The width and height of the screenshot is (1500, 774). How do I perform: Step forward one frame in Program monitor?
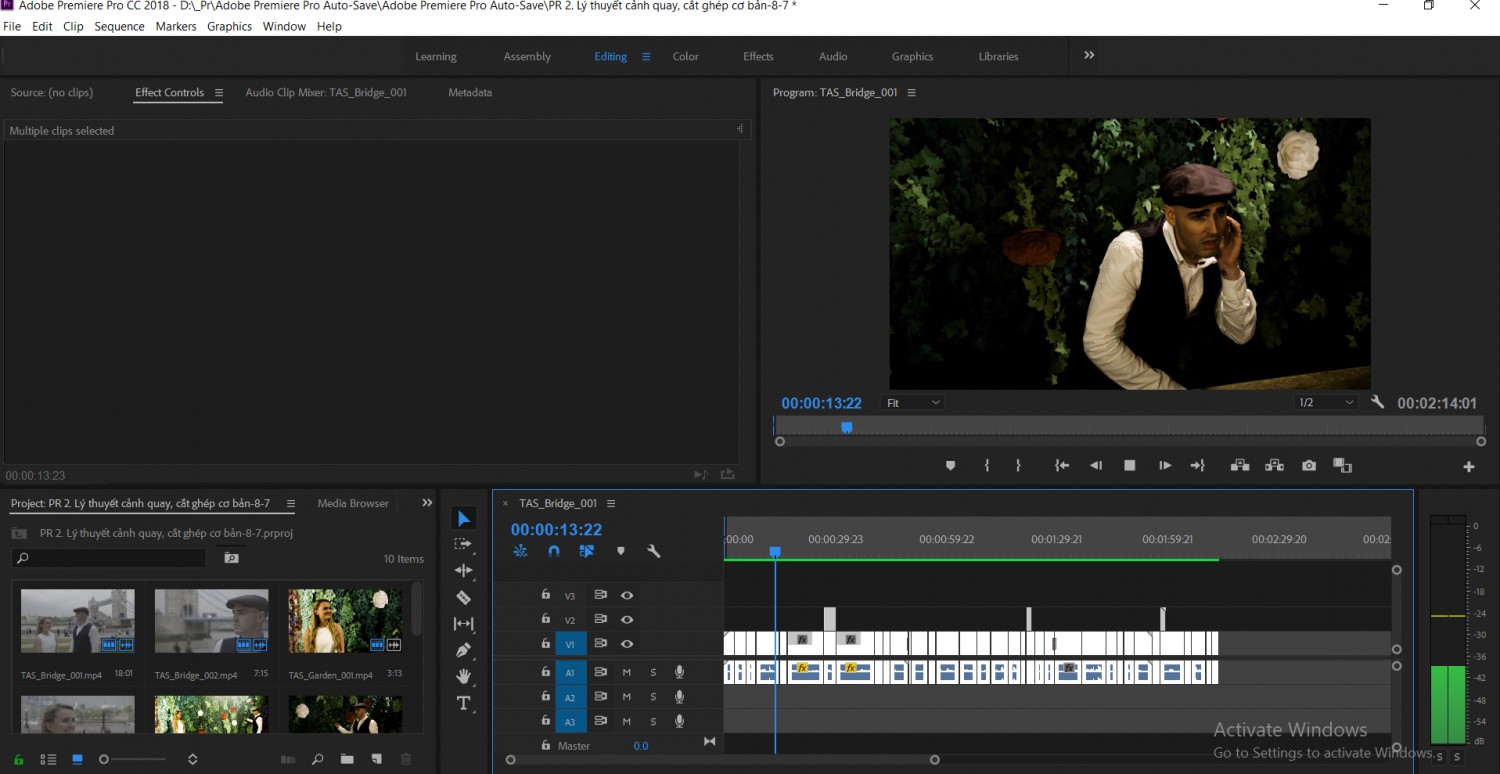coord(1165,466)
